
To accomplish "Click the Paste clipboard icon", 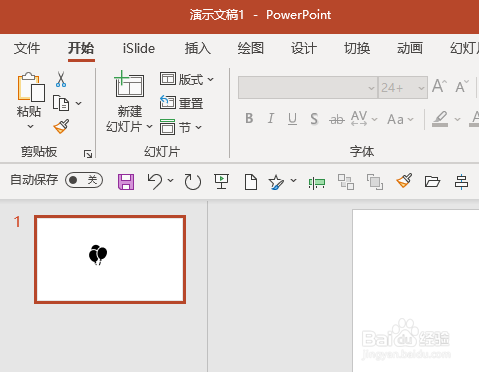I will pos(31,87).
